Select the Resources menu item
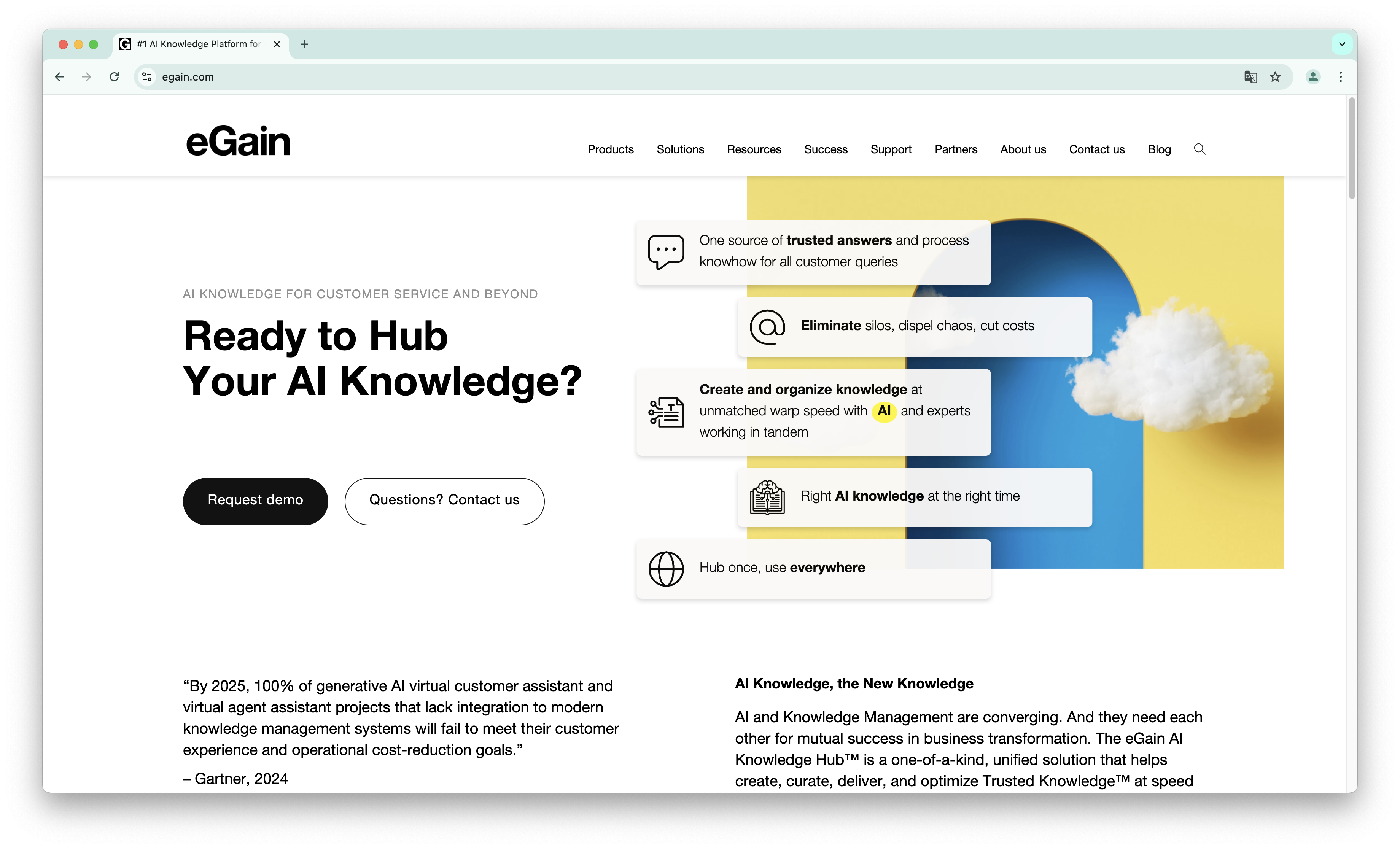Image resolution: width=1400 pixels, height=849 pixels. click(x=754, y=149)
